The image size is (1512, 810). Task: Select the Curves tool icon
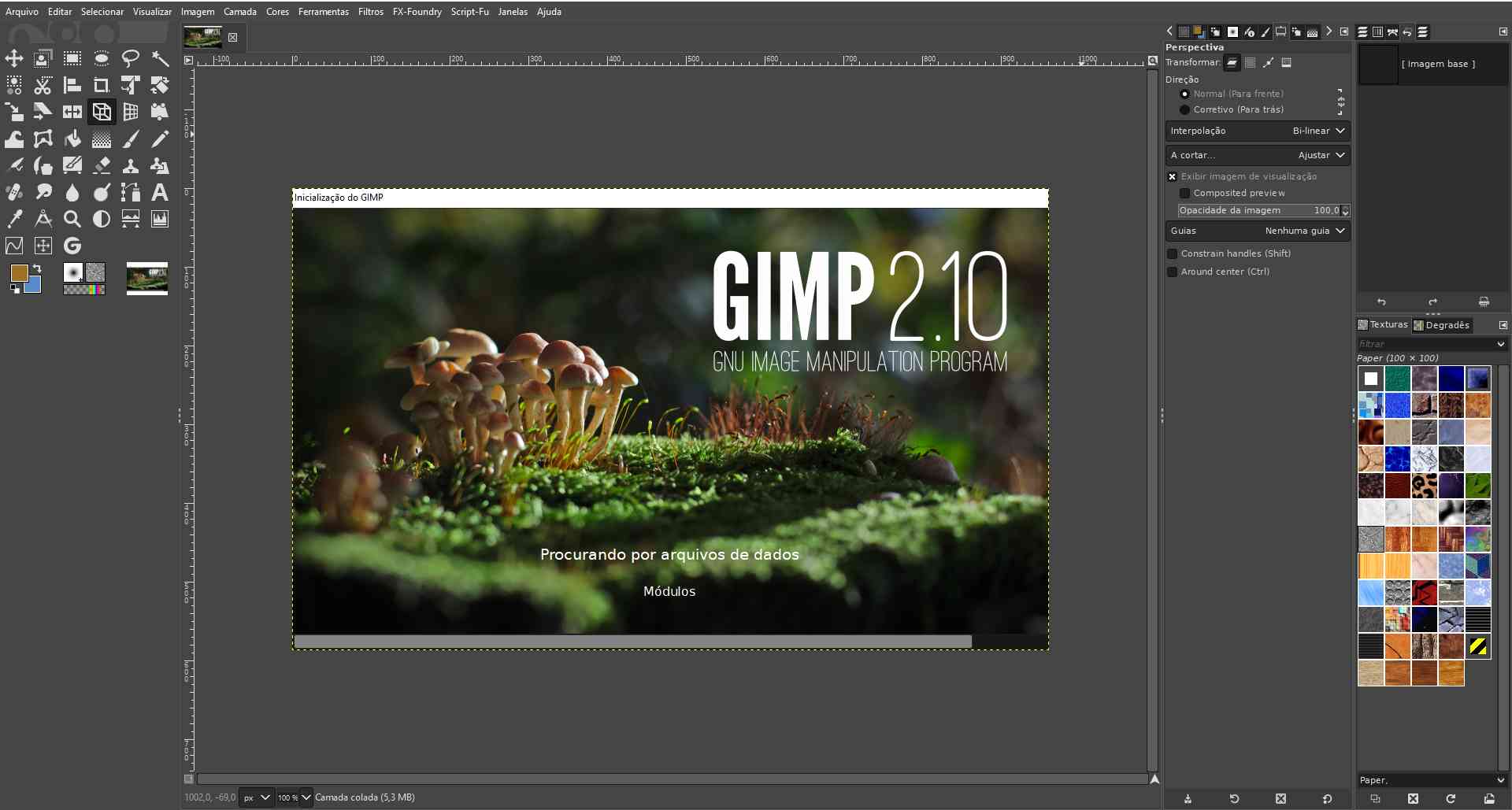(14, 246)
